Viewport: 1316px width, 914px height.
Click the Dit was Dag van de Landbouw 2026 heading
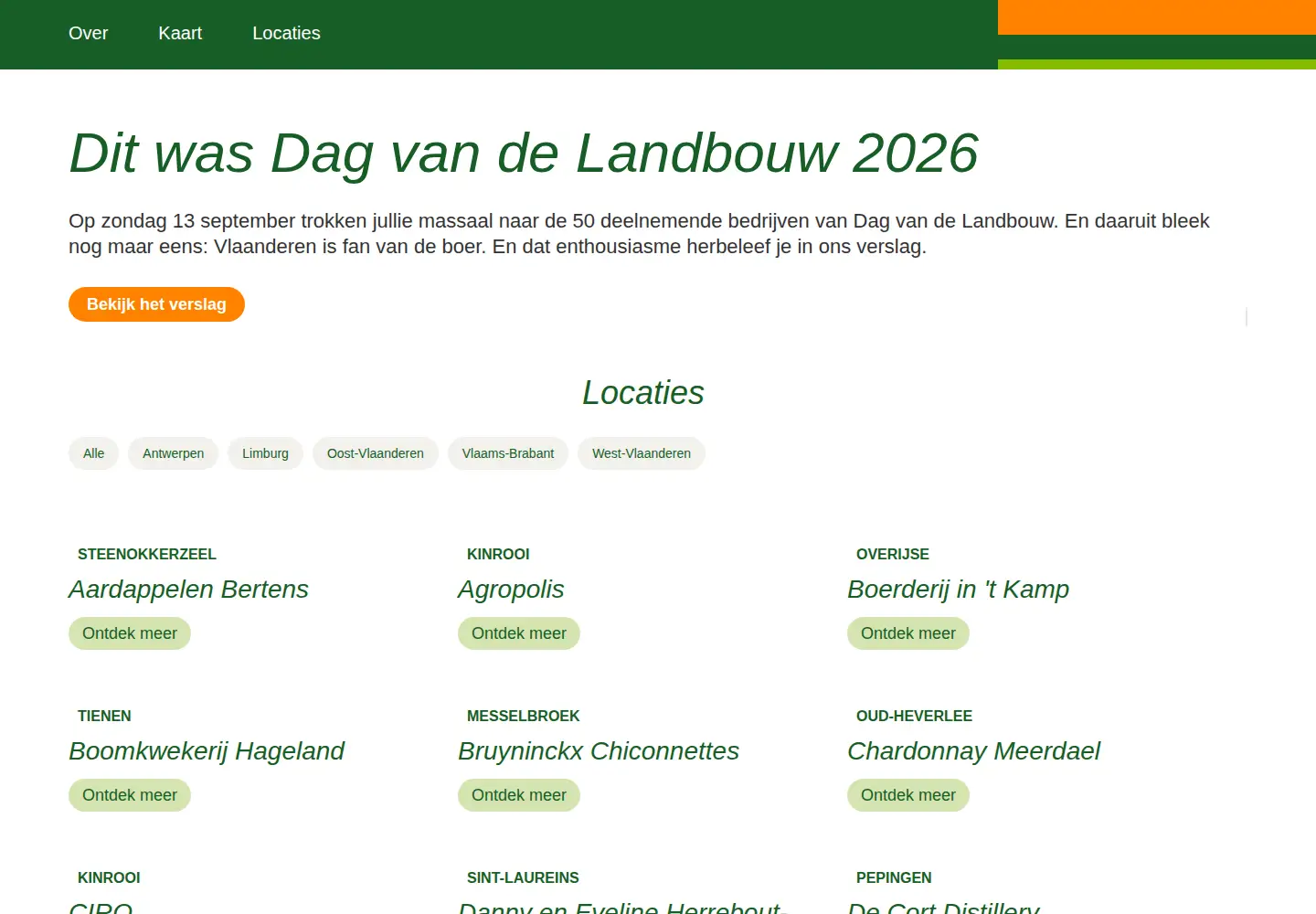(x=524, y=153)
